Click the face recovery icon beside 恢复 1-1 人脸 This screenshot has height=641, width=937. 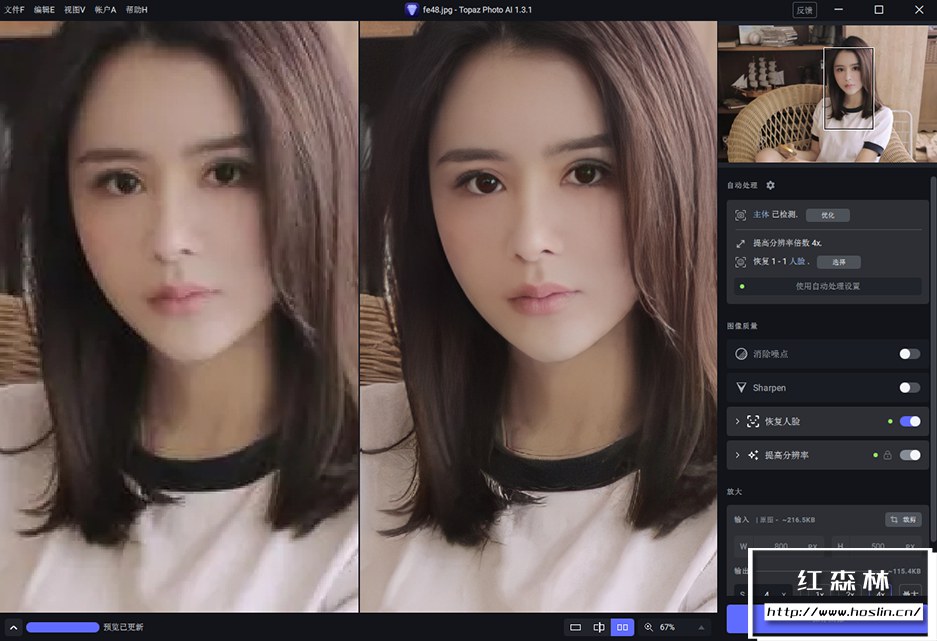point(740,262)
